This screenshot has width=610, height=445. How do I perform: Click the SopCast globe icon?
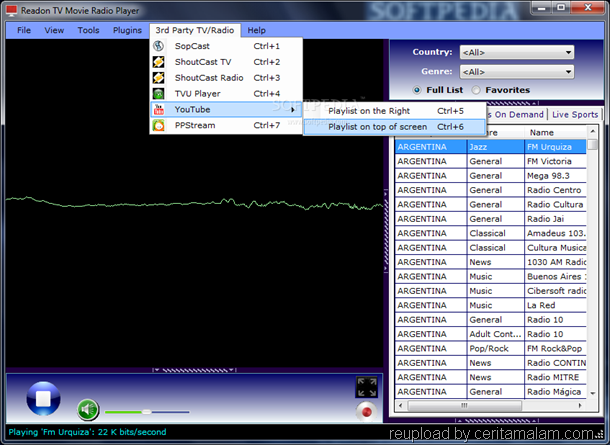(158, 46)
